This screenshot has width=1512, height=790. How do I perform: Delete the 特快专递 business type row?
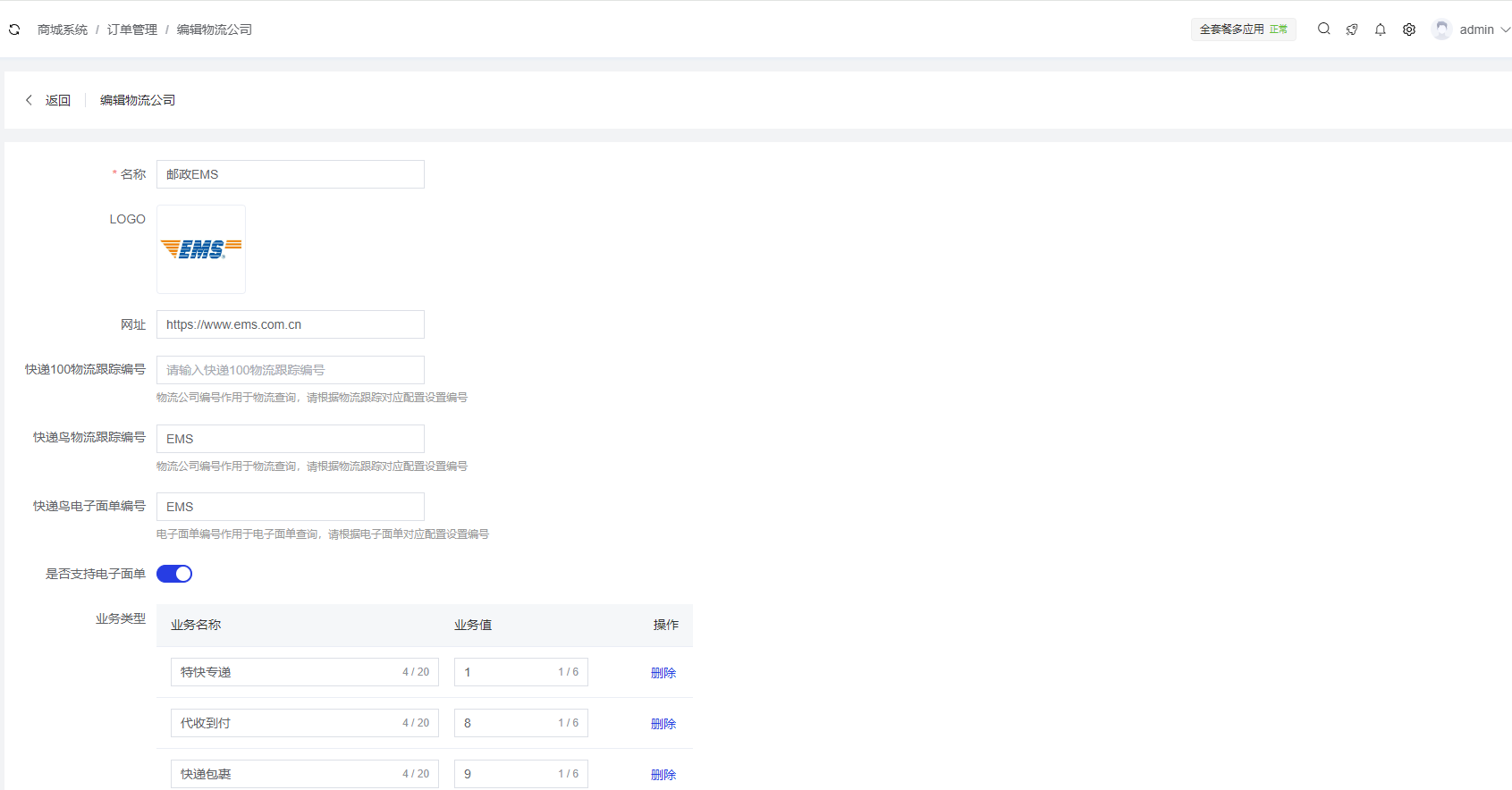(x=663, y=673)
